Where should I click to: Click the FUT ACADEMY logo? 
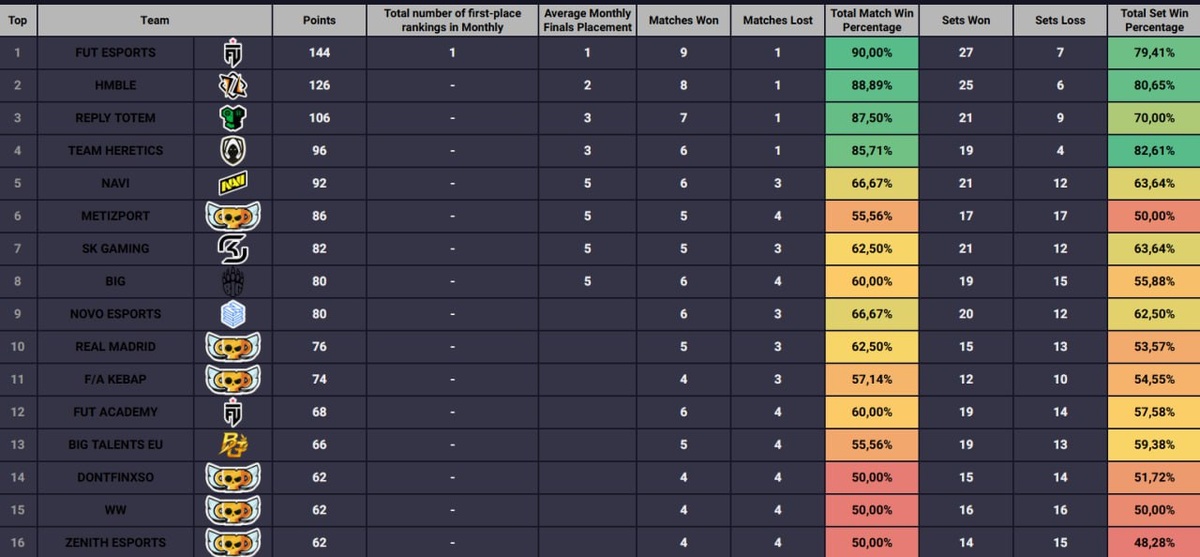(x=232, y=412)
